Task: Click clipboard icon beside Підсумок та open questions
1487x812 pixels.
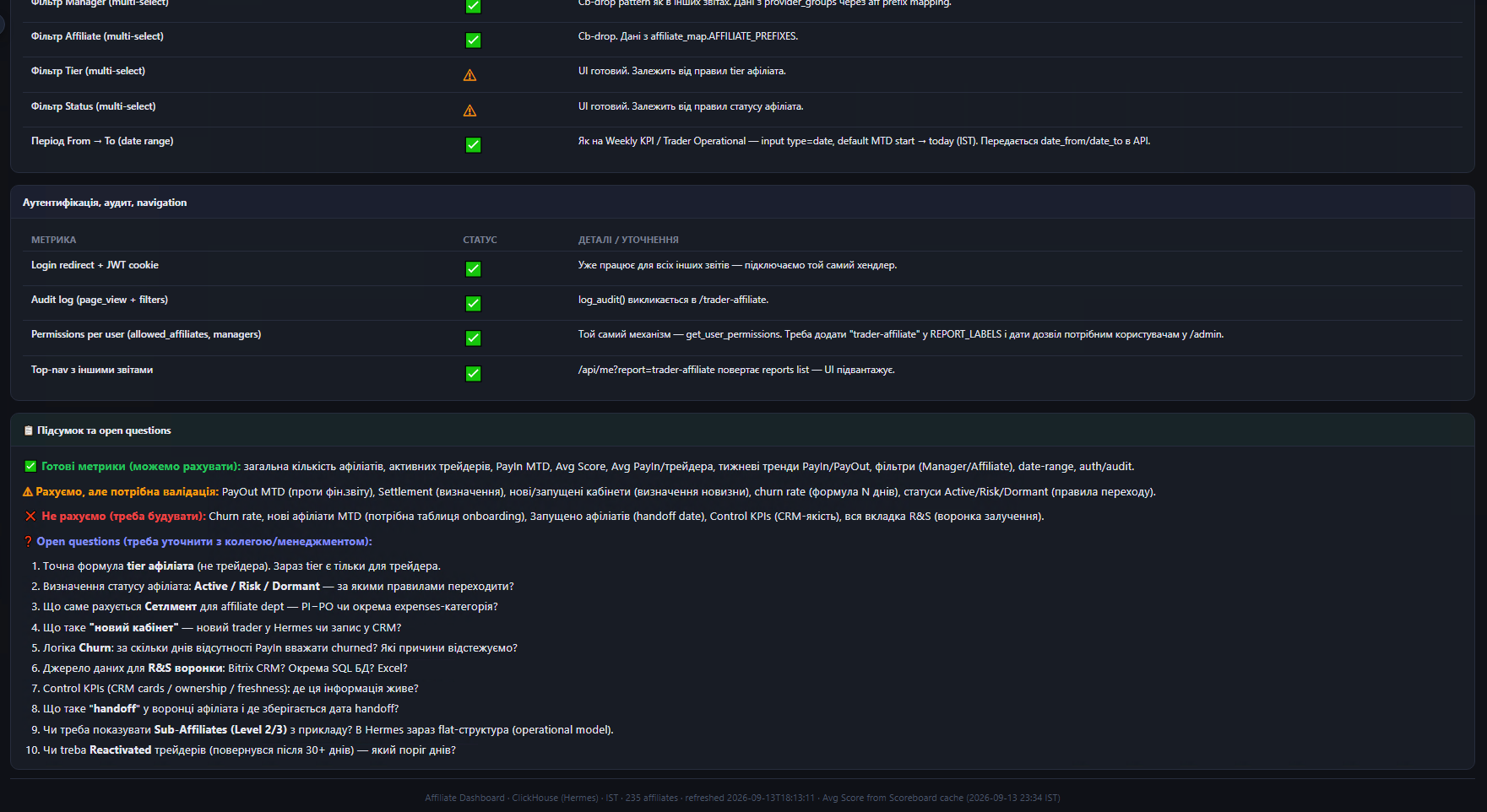Action: 29,430
